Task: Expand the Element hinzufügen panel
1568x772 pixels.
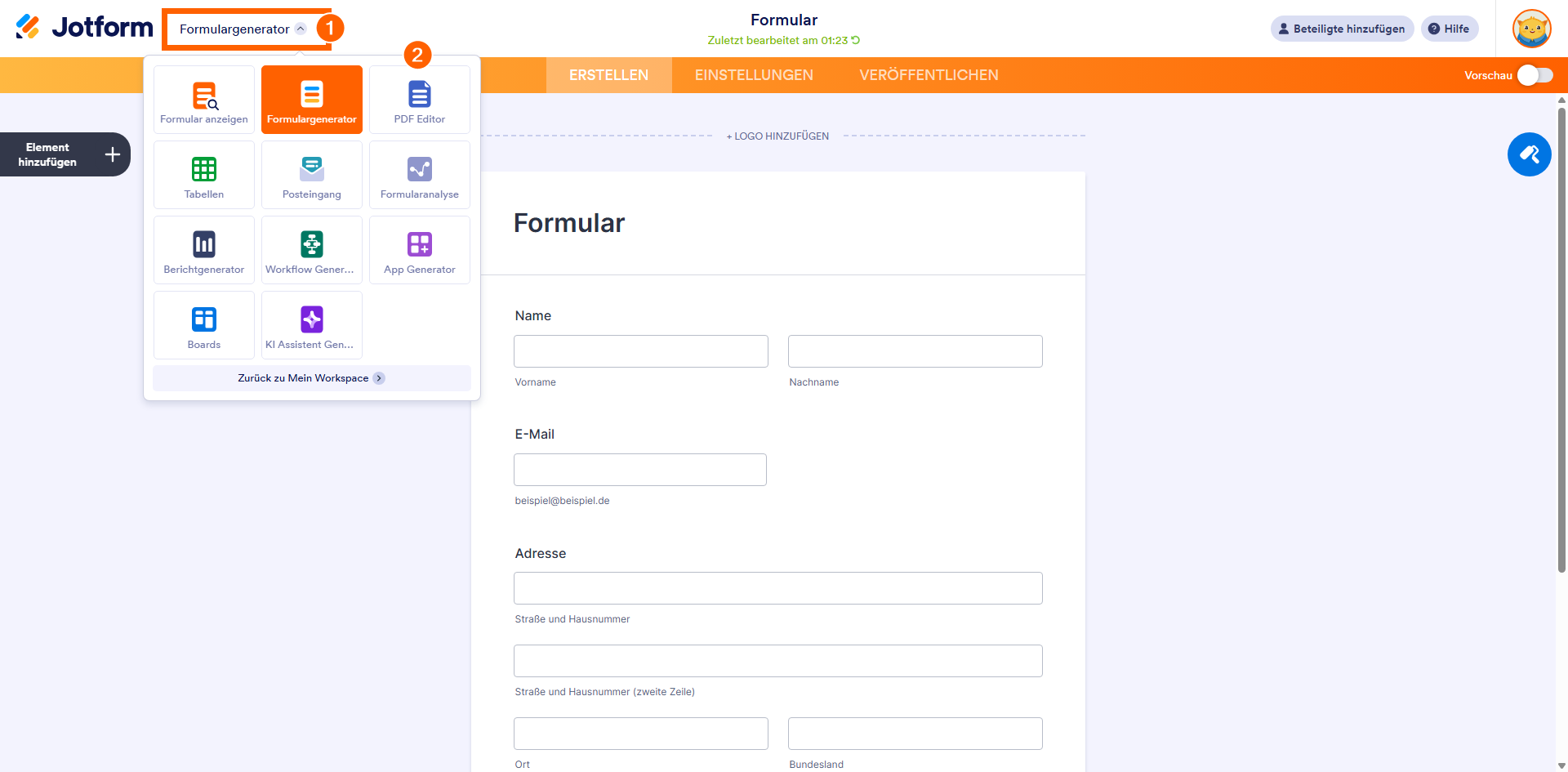Action: (x=65, y=154)
